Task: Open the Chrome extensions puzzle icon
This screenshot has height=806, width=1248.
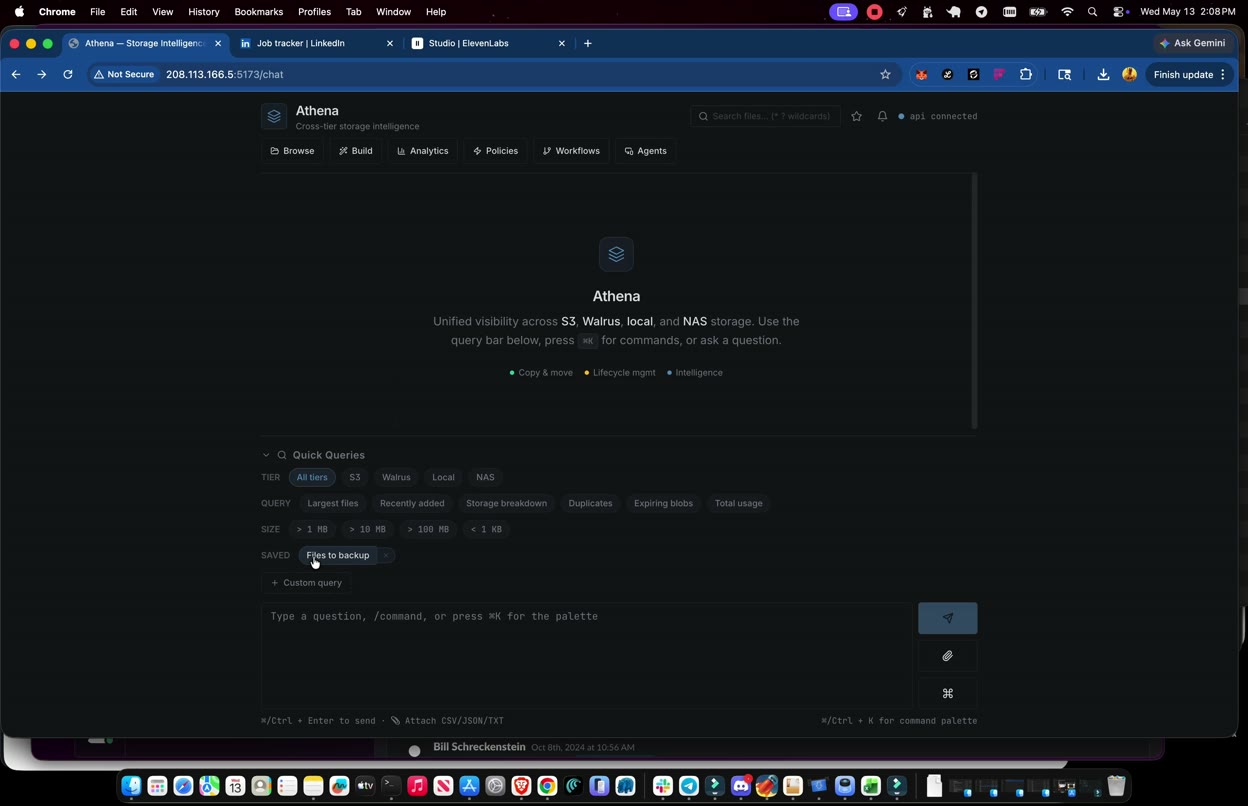Action: pos(1025,75)
